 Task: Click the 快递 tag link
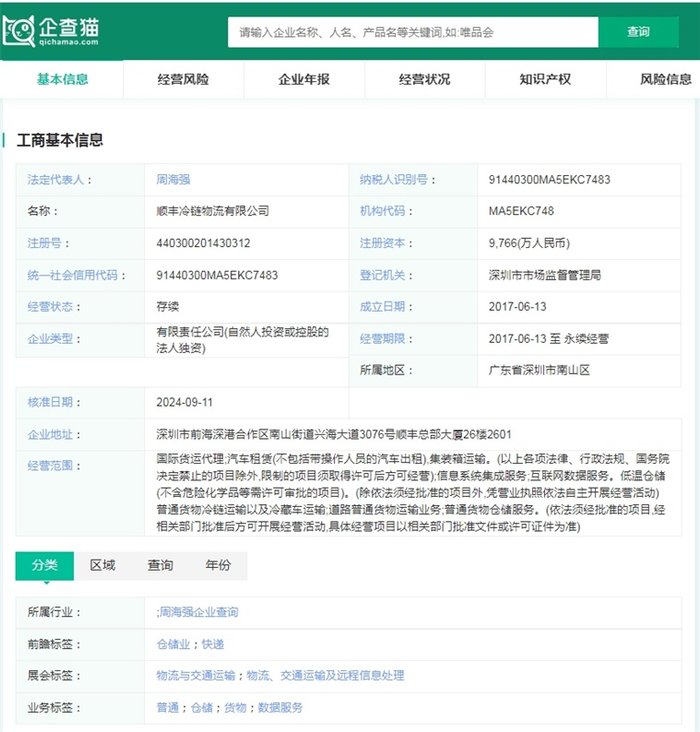[x=213, y=644]
